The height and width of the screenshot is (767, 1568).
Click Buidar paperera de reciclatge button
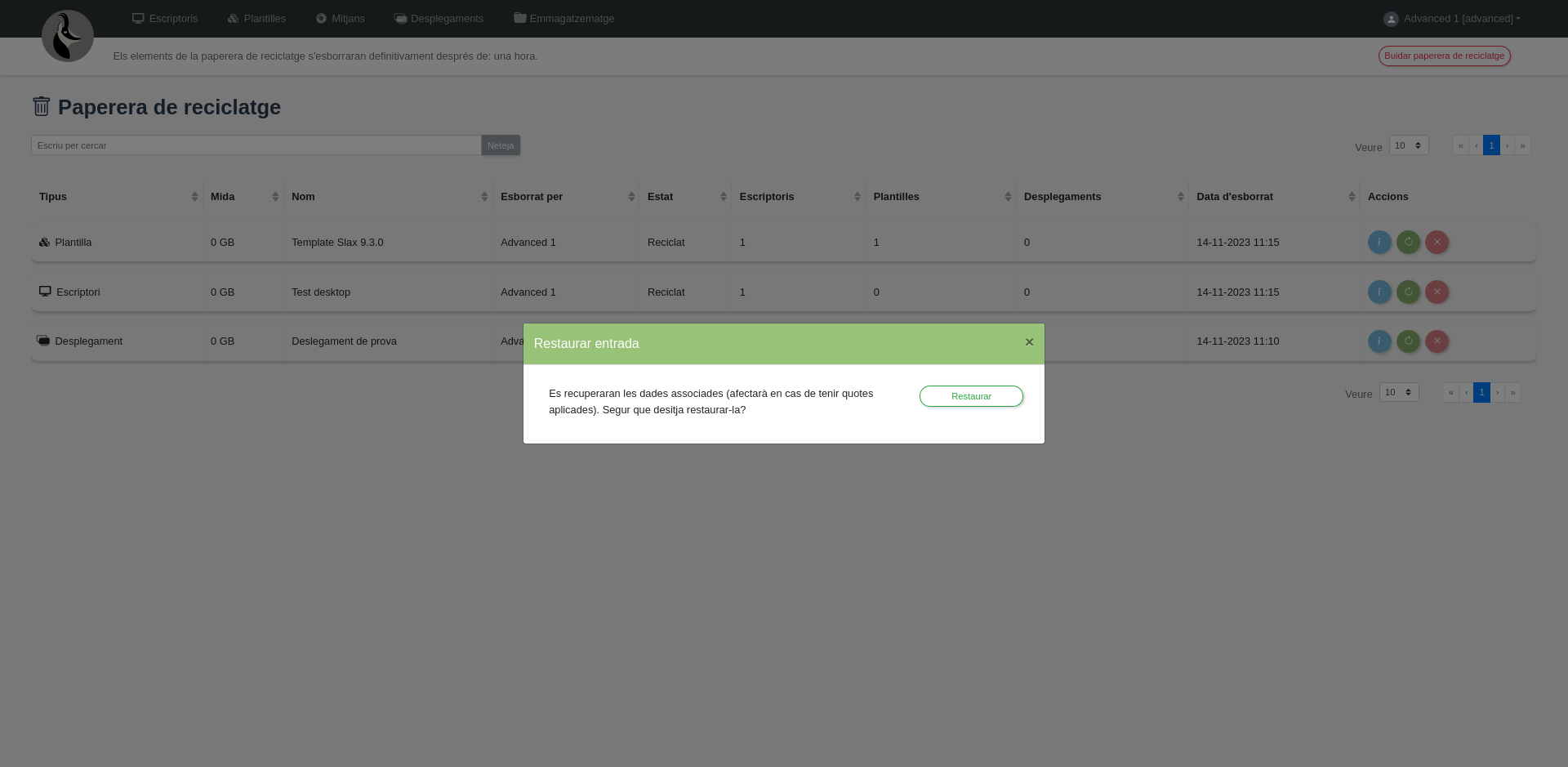(1444, 56)
